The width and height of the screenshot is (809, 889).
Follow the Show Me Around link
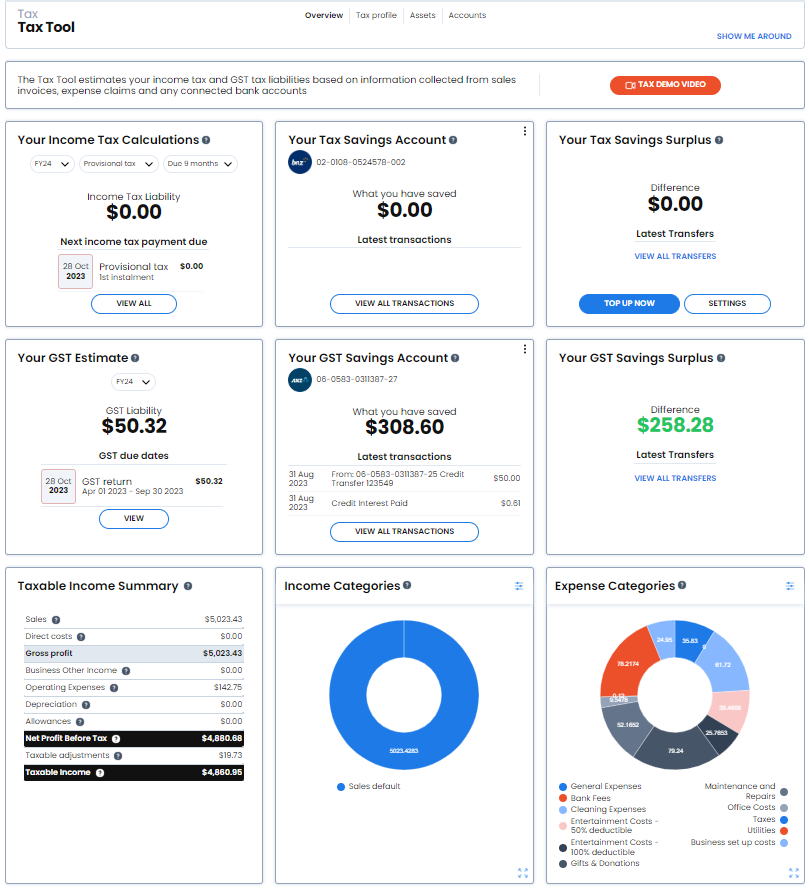click(x=753, y=36)
